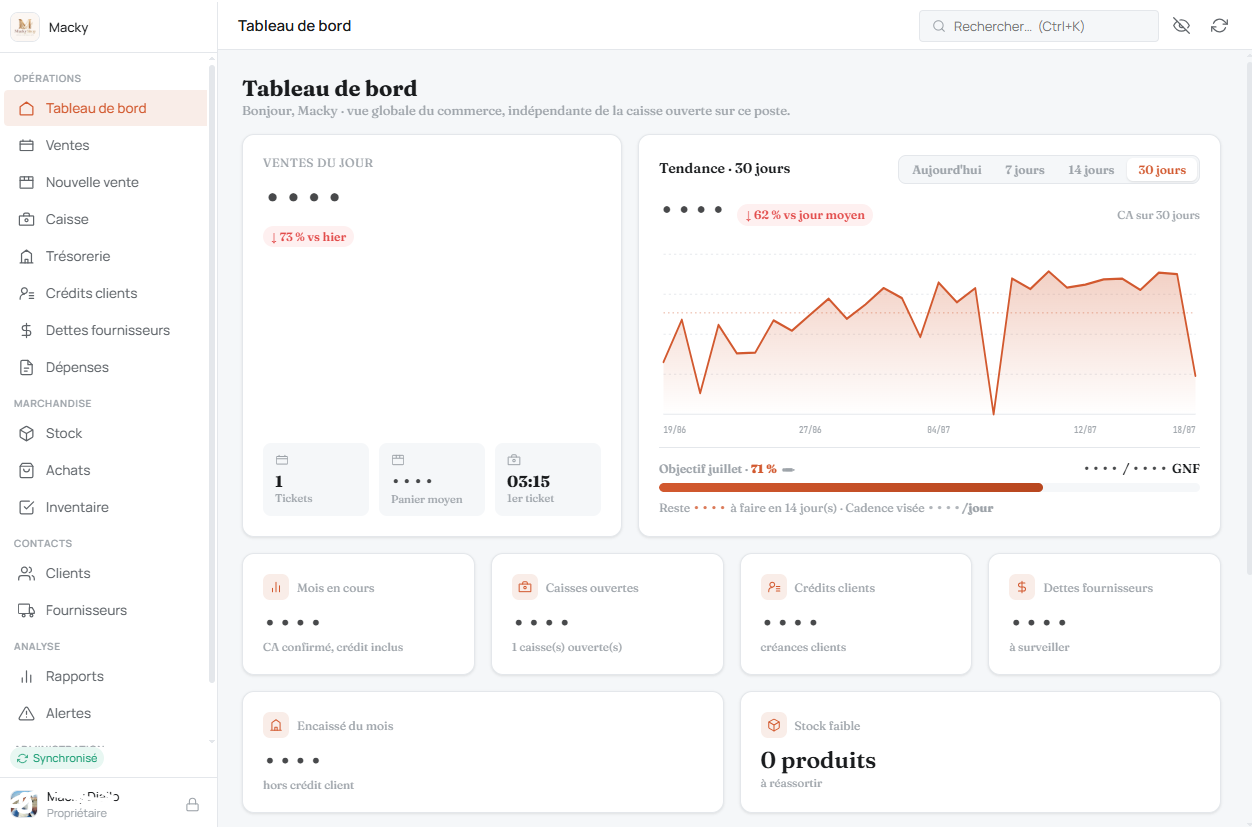Click the trend line chart area
Image resolution: width=1252 pixels, height=827 pixels.
[x=929, y=335]
